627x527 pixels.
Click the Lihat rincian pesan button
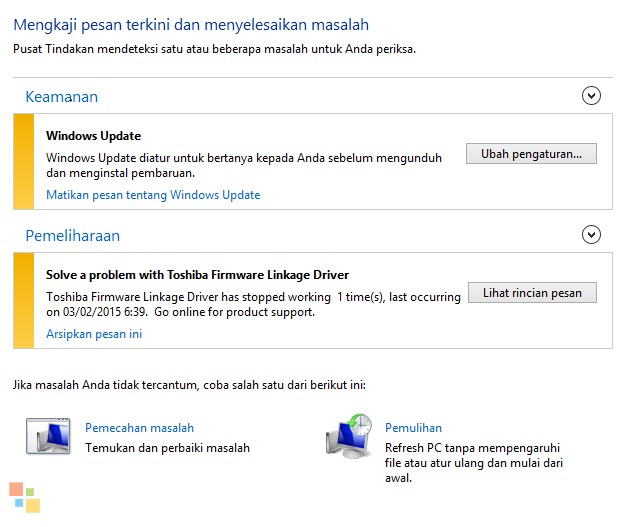(x=532, y=293)
